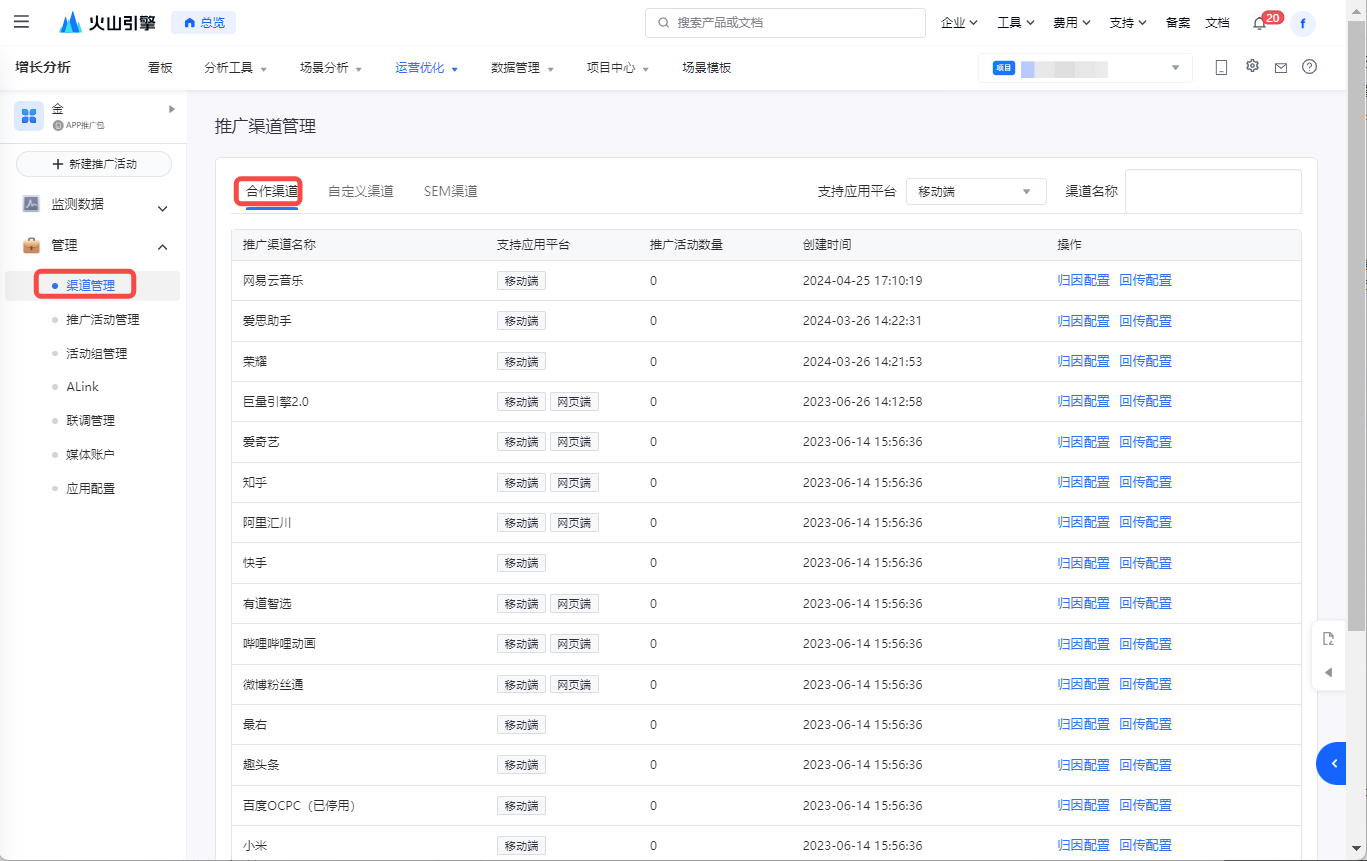
Task: Open the settings gear icon
Action: [x=1252, y=66]
